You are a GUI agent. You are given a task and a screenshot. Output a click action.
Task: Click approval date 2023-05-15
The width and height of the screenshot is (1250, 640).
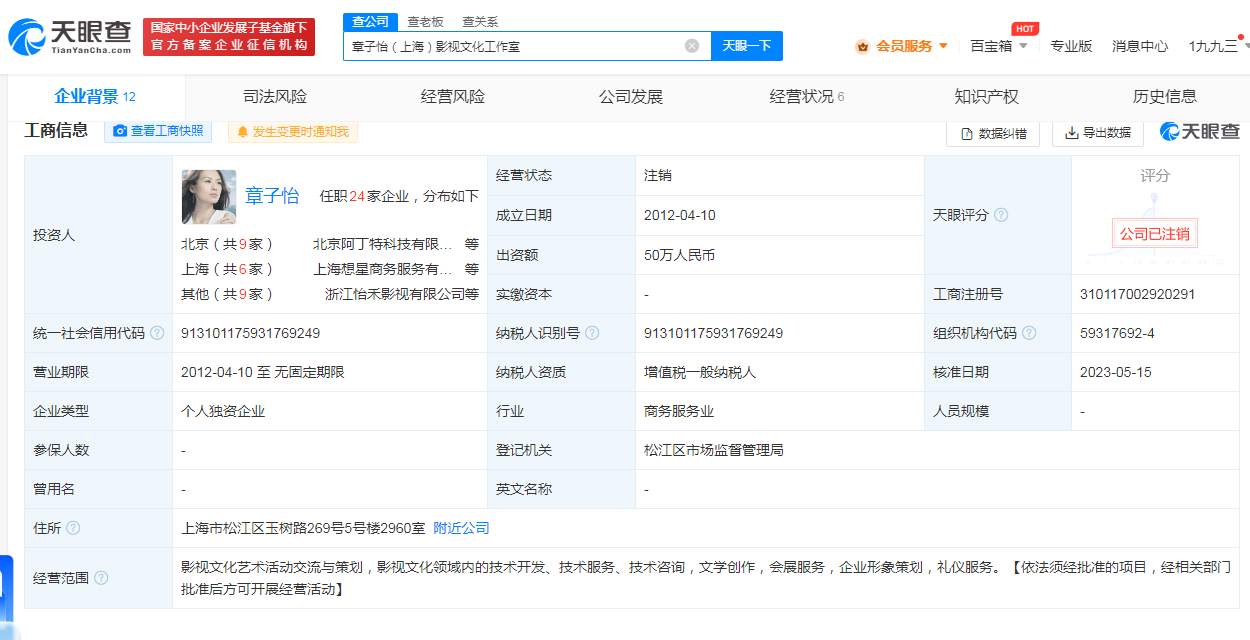[x=1116, y=372]
